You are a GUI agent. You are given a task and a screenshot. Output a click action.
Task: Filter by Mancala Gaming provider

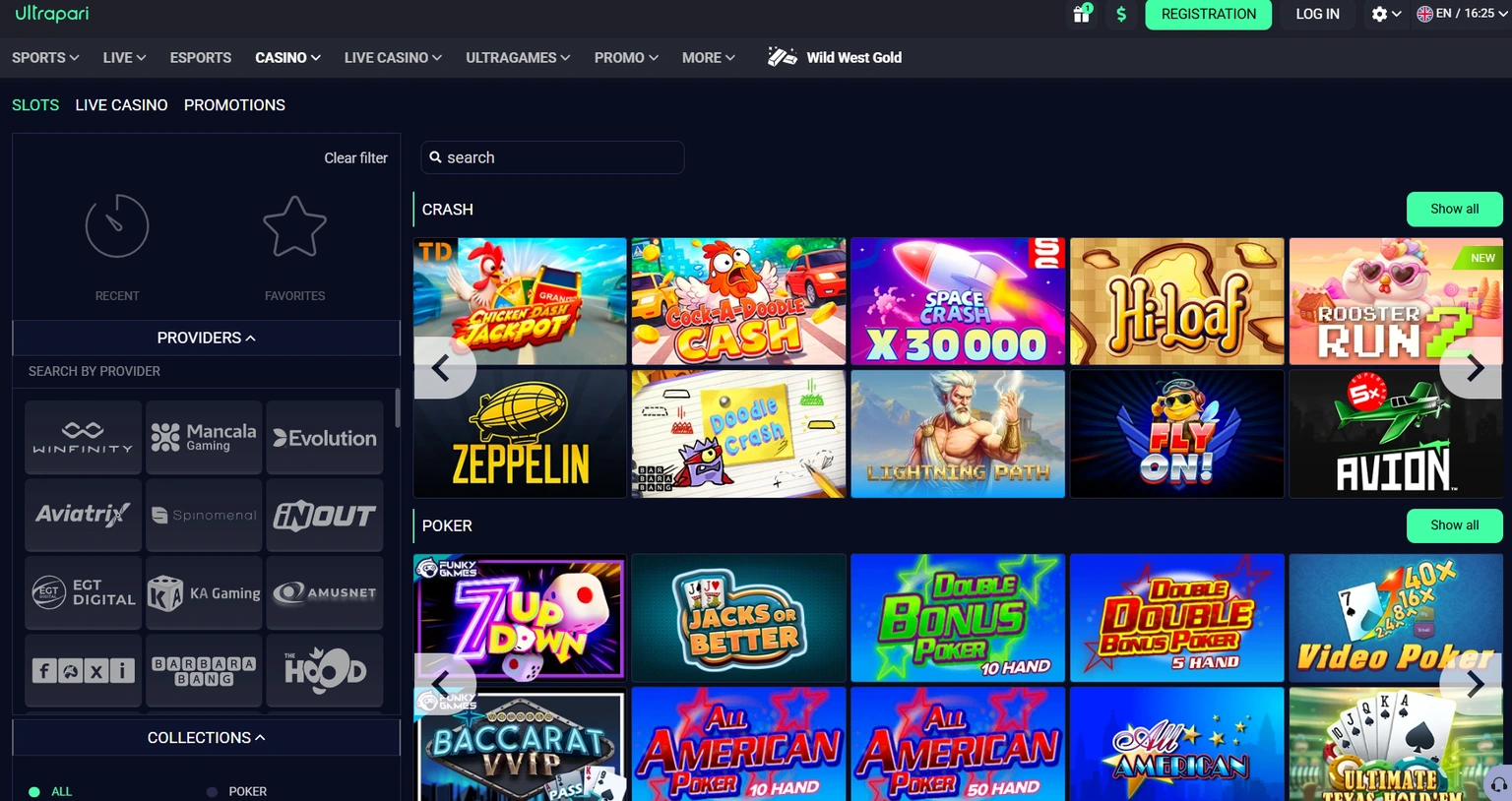tap(204, 437)
